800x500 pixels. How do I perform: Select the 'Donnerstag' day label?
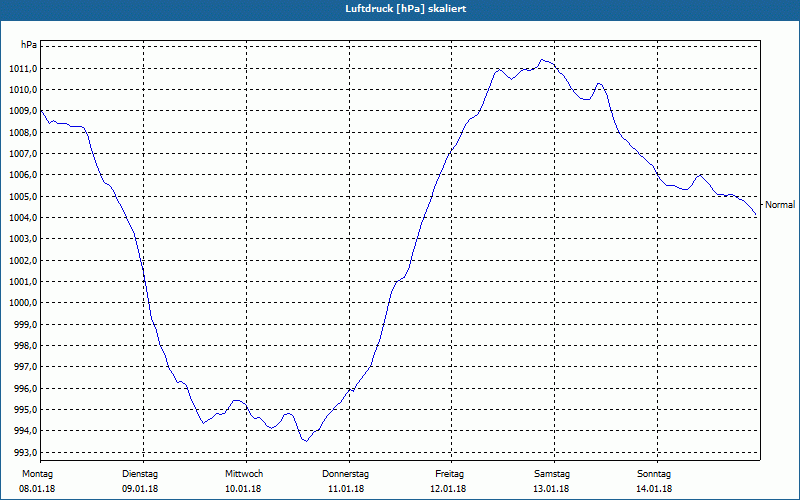[345, 474]
